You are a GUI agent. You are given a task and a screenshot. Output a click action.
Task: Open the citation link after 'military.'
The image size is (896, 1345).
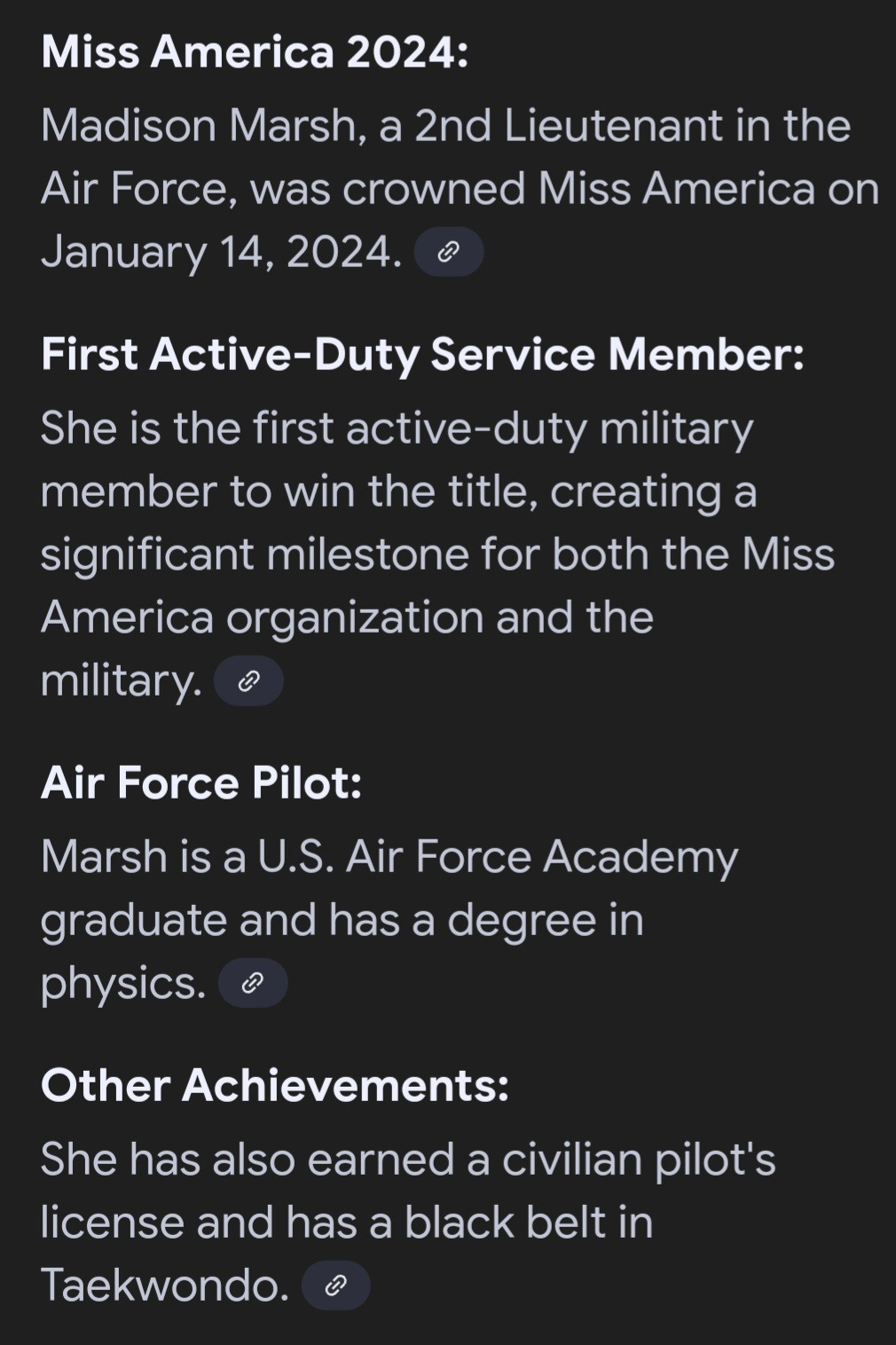coord(249,680)
